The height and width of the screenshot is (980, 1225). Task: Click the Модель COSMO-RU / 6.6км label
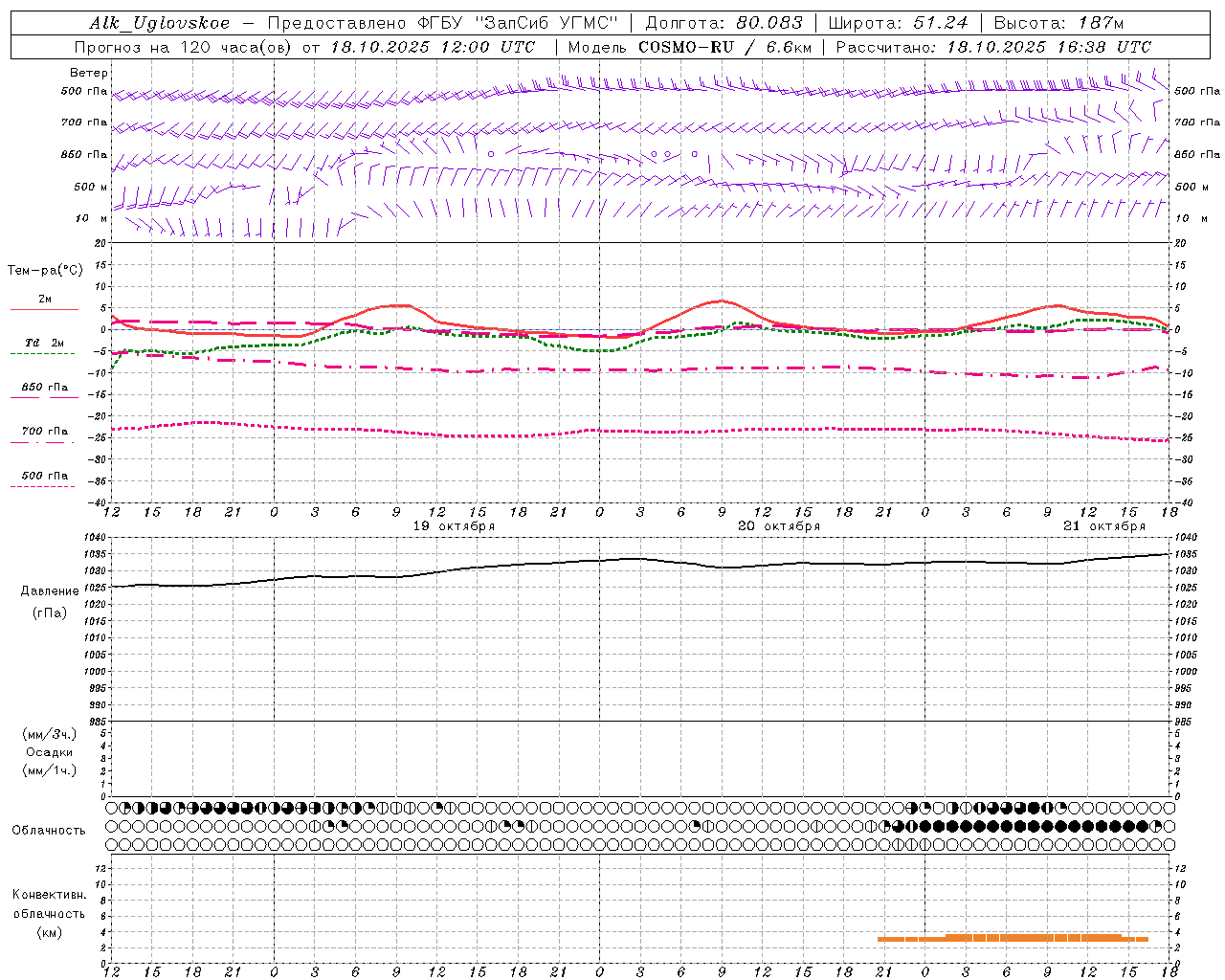[x=689, y=47]
